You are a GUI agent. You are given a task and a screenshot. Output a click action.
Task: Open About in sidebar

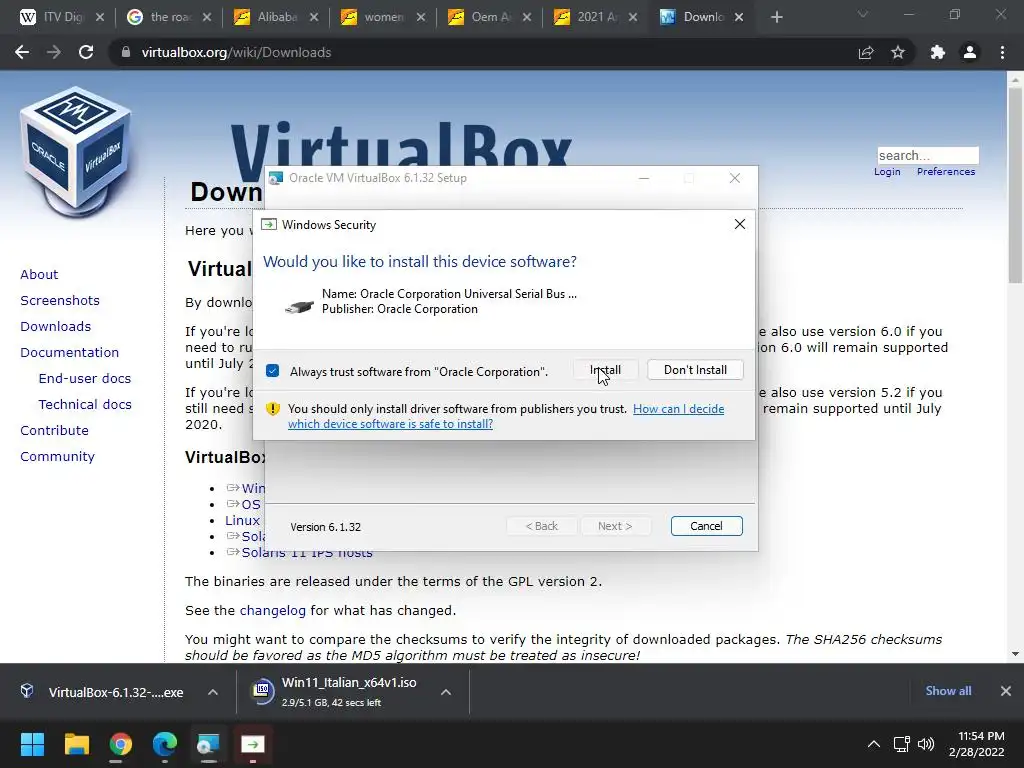click(x=39, y=274)
